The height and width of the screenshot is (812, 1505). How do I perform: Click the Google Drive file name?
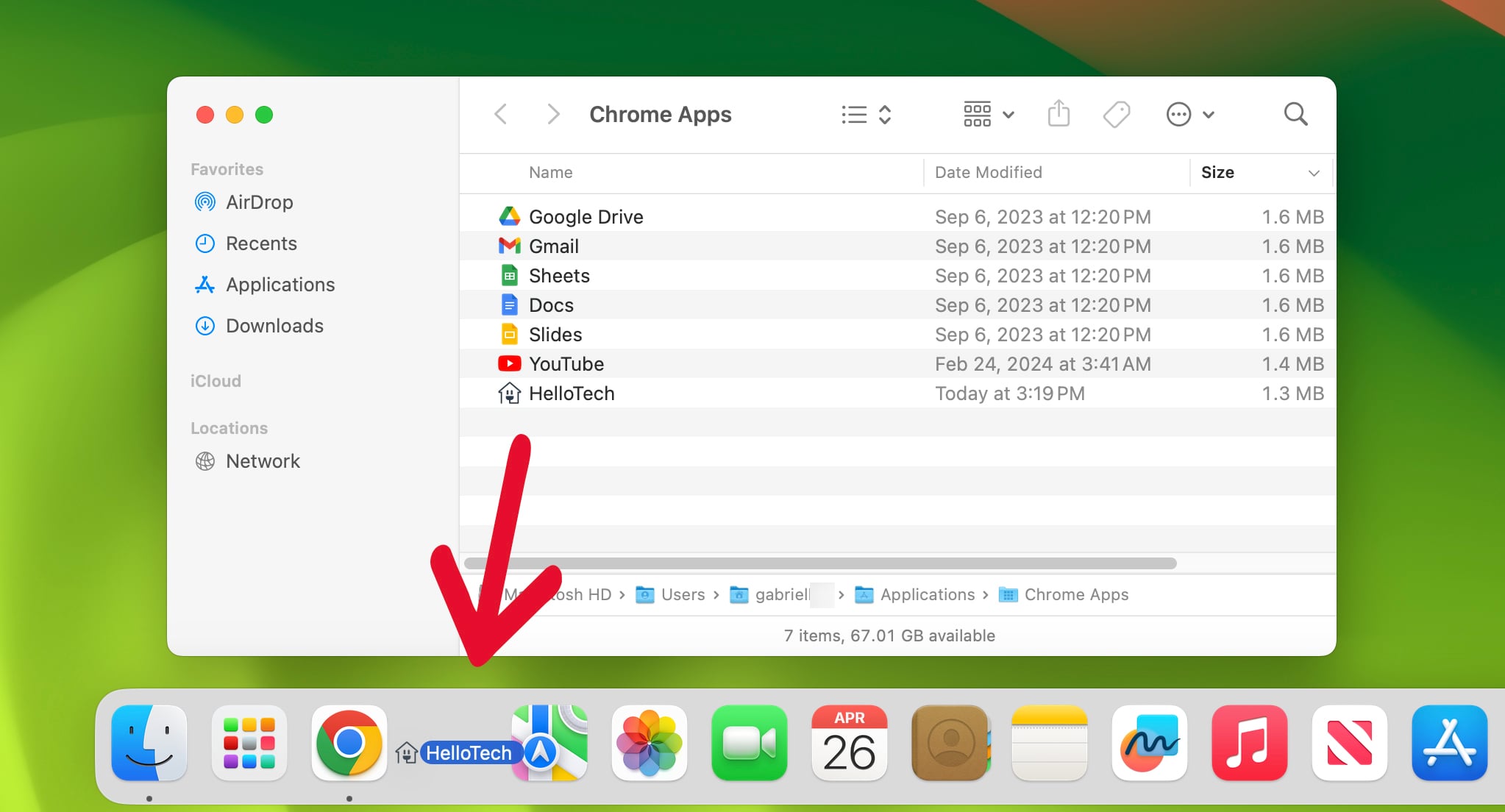pyautogui.click(x=586, y=217)
